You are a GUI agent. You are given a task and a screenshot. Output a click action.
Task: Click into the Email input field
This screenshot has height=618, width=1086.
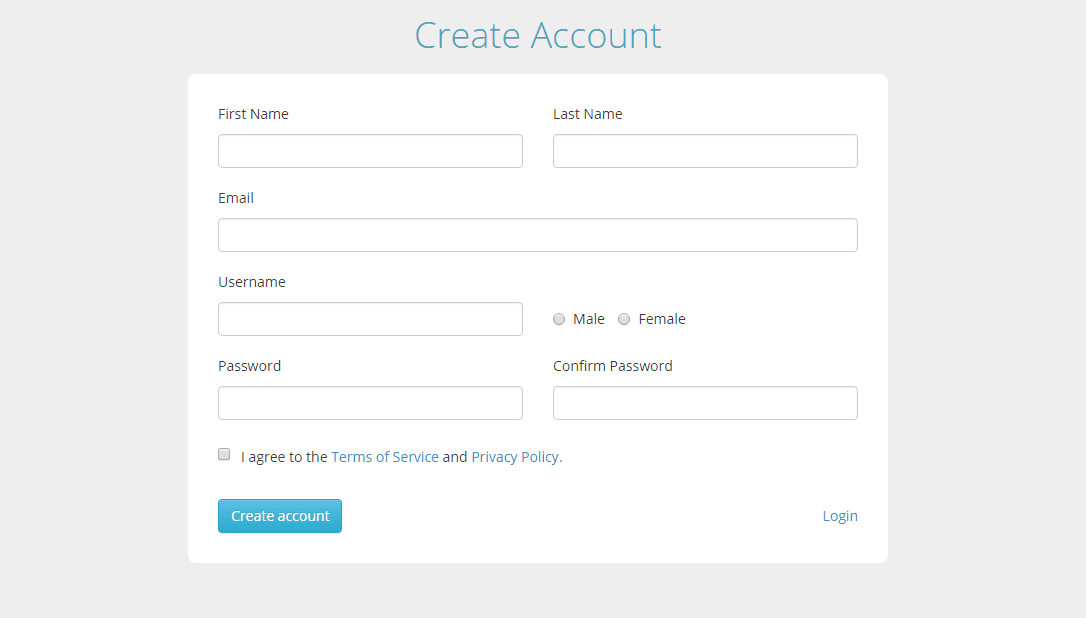pos(537,235)
